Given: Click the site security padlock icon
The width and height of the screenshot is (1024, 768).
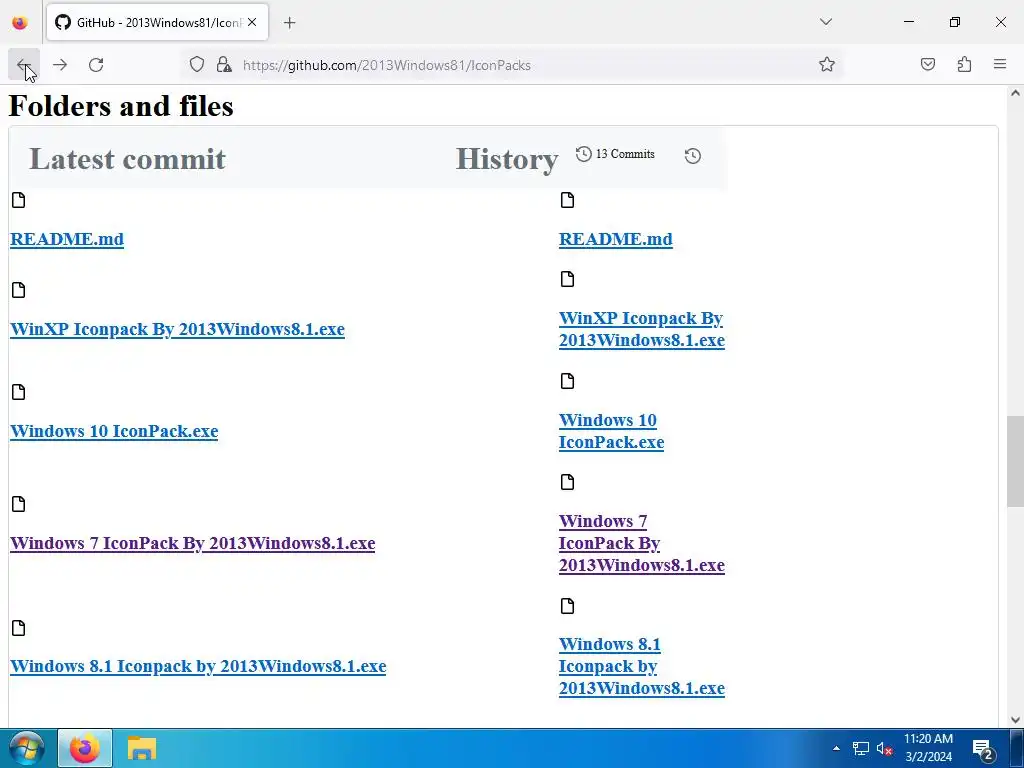Looking at the screenshot, I should tap(224, 65).
